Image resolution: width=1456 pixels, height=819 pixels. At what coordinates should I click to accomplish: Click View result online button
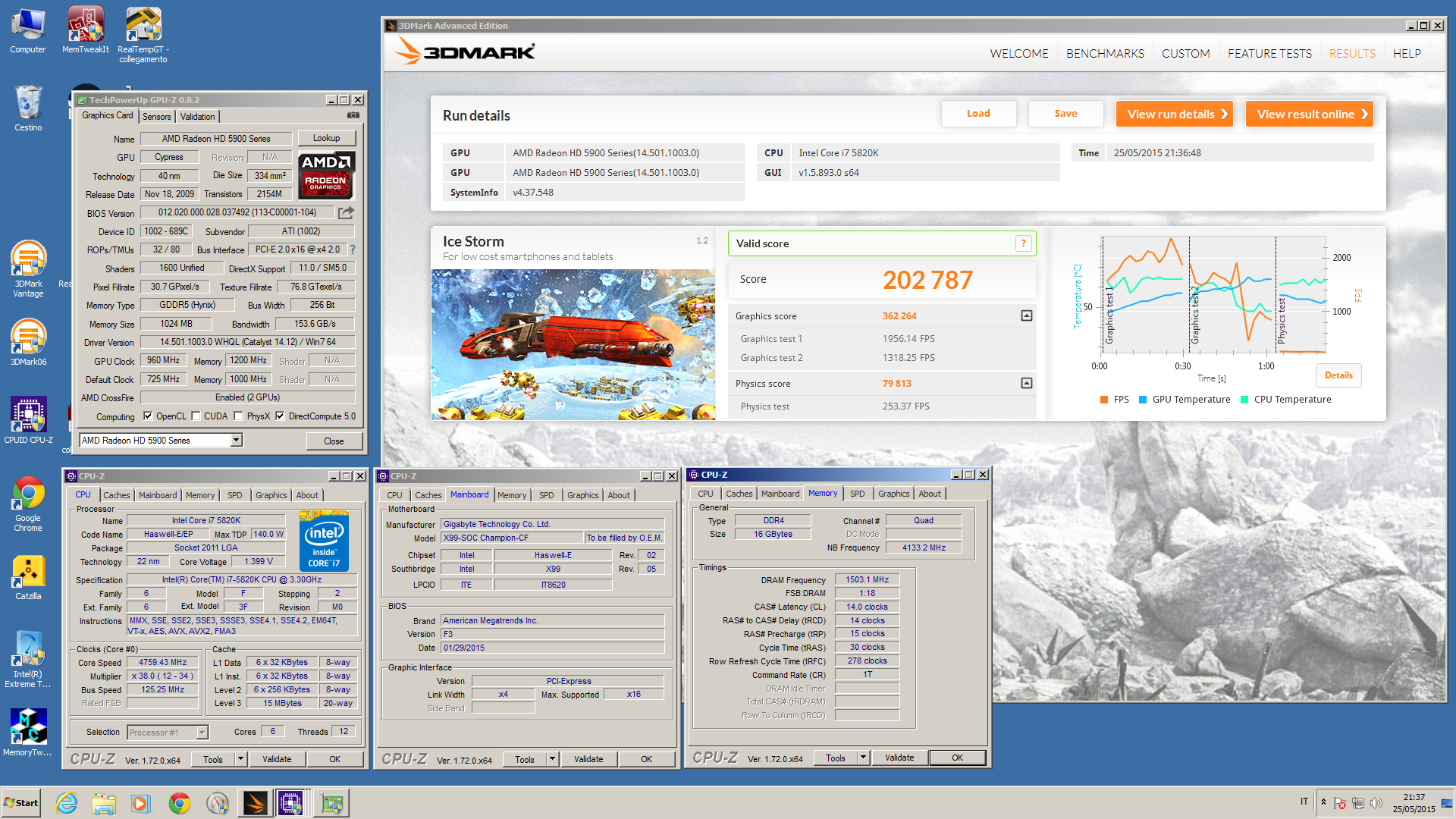[x=1310, y=114]
